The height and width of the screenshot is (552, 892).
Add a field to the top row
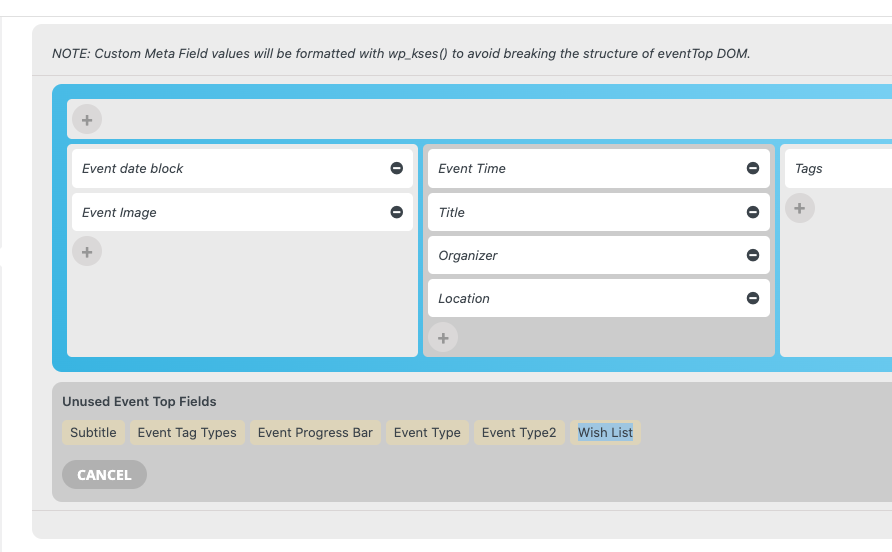point(87,120)
